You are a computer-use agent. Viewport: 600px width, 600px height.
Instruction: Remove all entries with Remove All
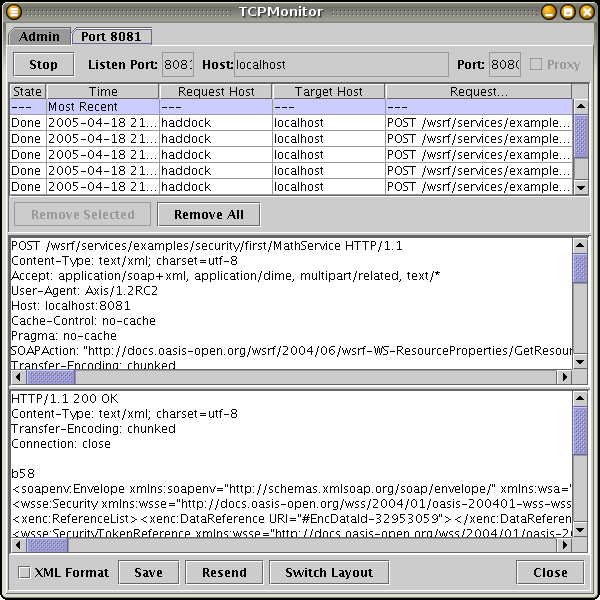[x=209, y=214]
